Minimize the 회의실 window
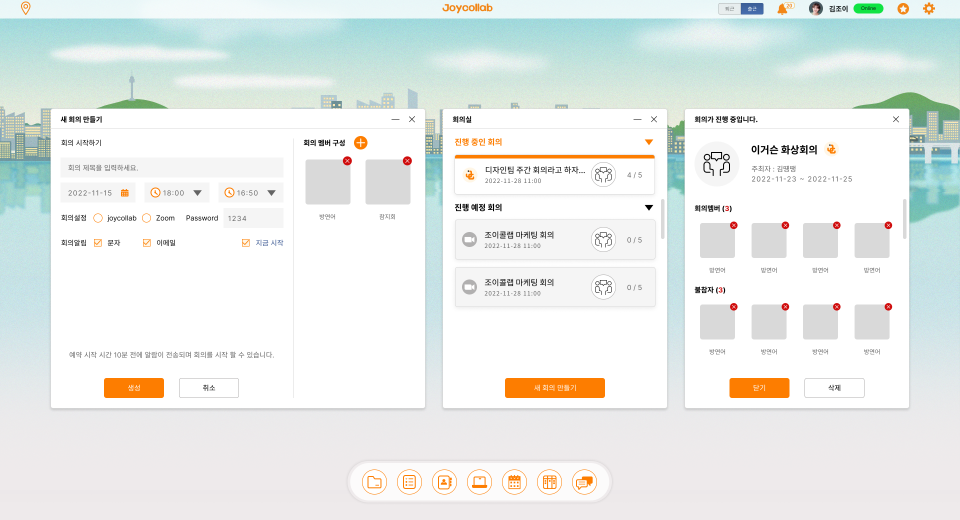Viewport: 960px width, 520px height. (x=637, y=119)
